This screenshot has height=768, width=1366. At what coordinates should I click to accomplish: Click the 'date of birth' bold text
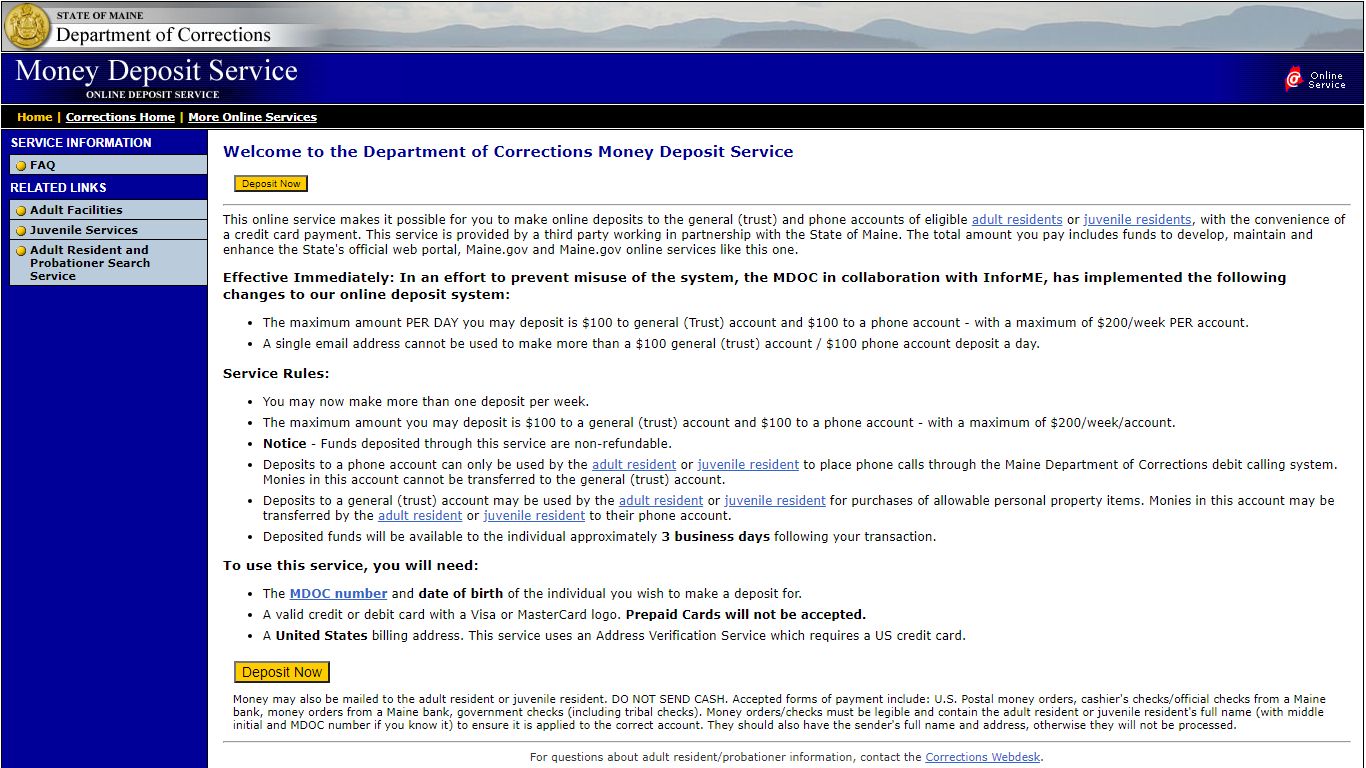click(461, 594)
